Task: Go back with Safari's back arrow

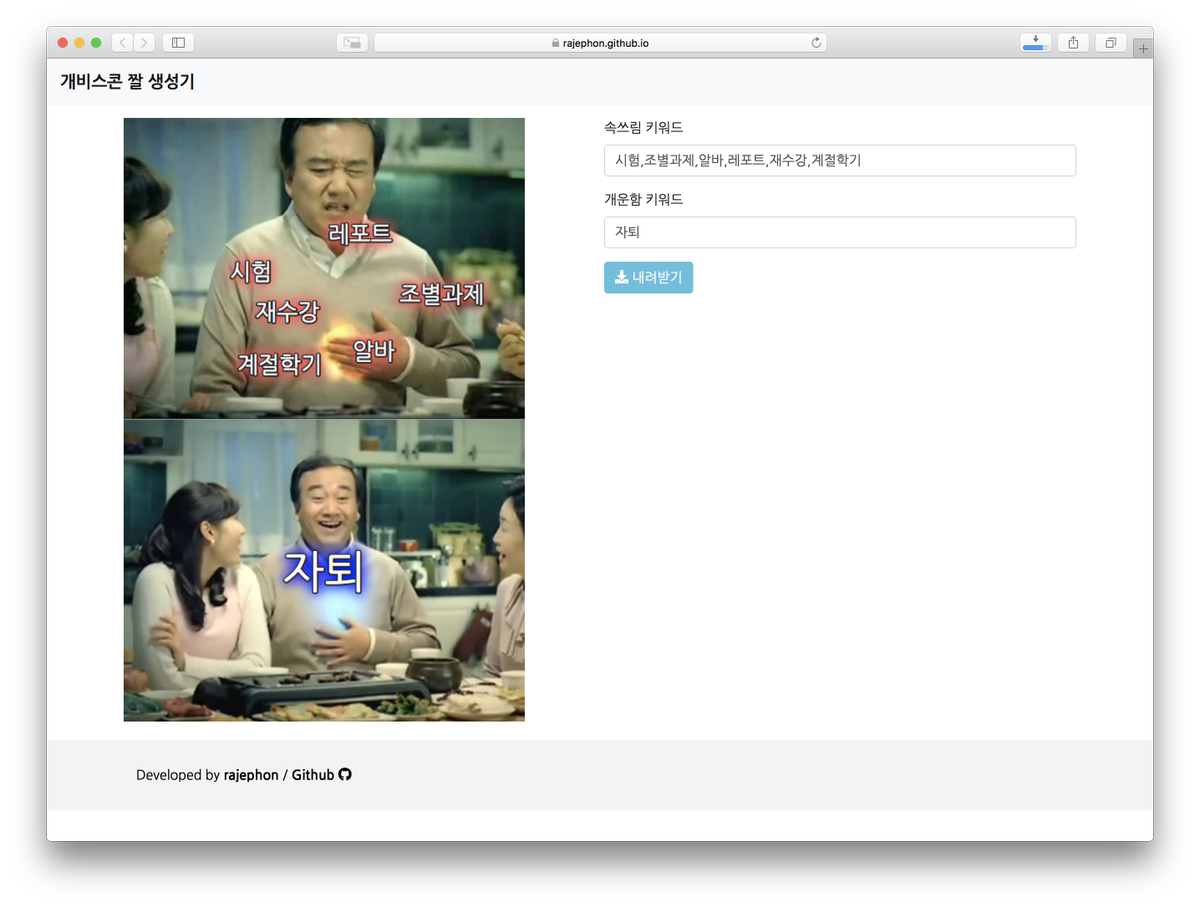Action: click(122, 43)
